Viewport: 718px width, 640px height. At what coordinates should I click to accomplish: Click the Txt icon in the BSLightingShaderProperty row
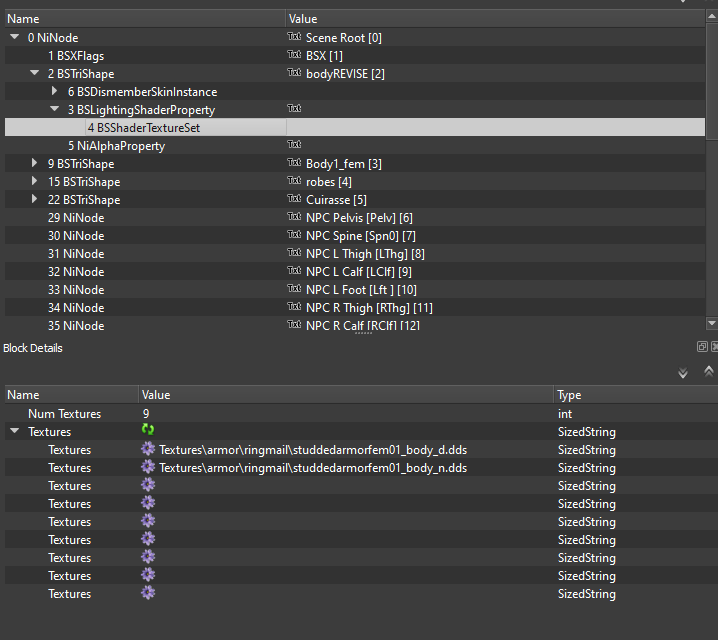294,108
